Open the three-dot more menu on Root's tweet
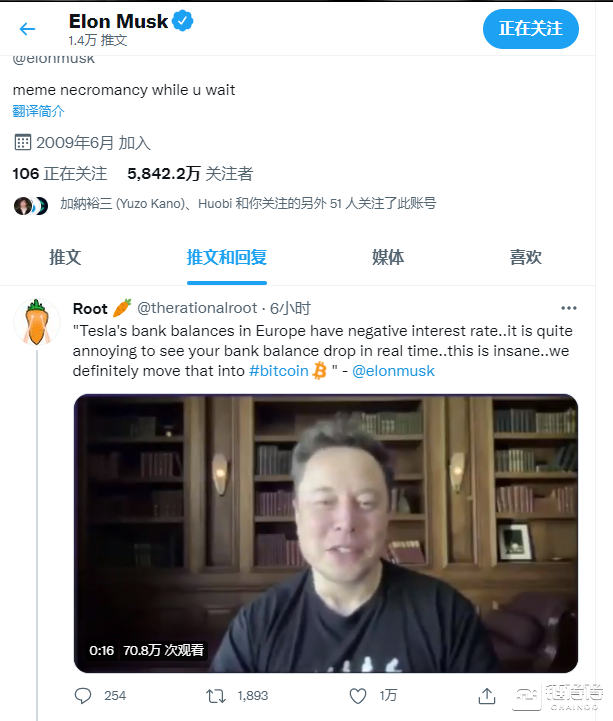 click(568, 308)
